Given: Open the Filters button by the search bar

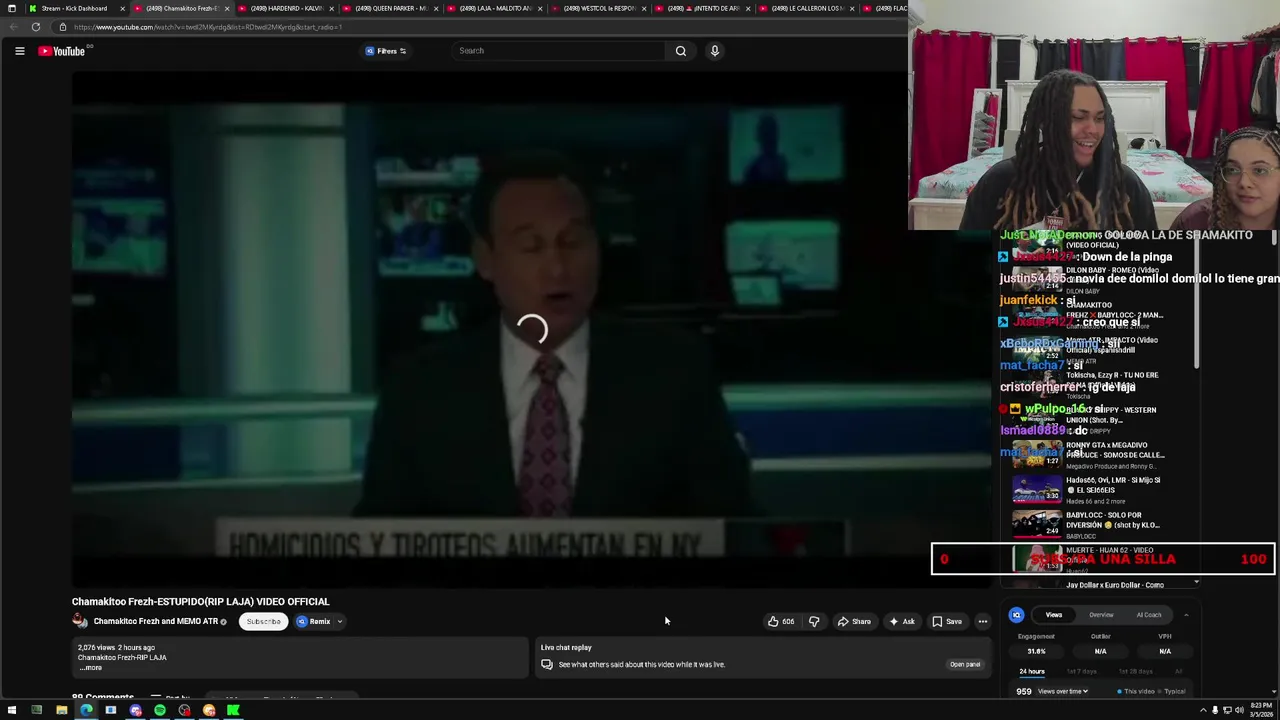Looking at the screenshot, I should coord(386,51).
